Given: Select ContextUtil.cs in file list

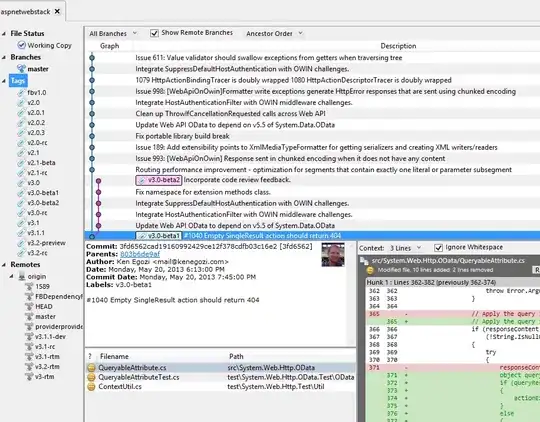Looking at the screenshot, I should [220, 387].
